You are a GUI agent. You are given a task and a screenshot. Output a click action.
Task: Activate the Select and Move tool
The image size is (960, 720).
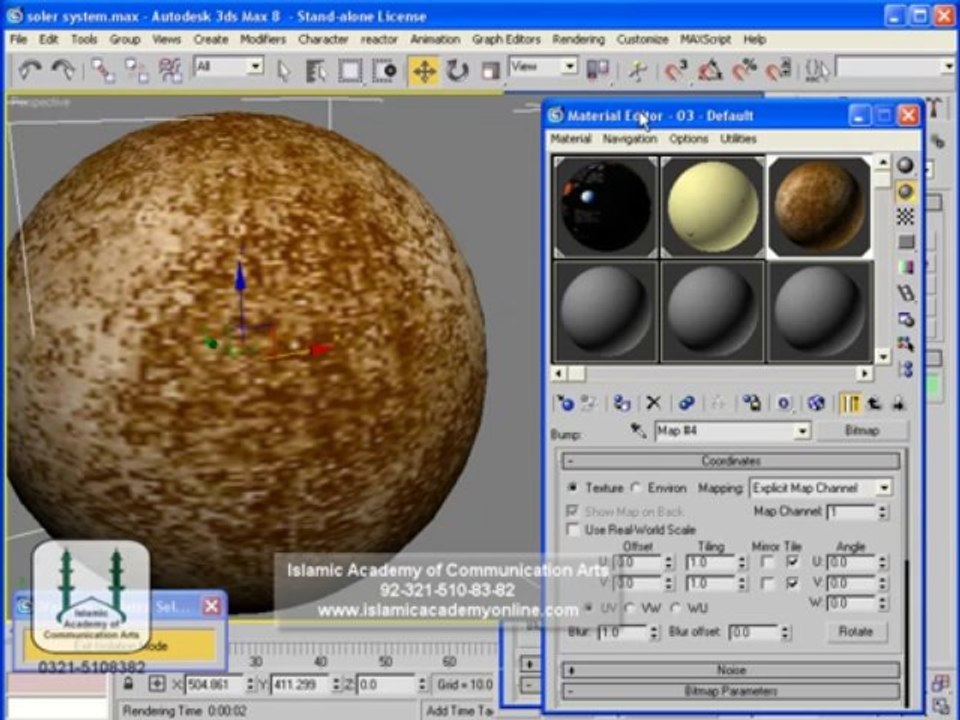pyautogui.click(x=424, y=71)
